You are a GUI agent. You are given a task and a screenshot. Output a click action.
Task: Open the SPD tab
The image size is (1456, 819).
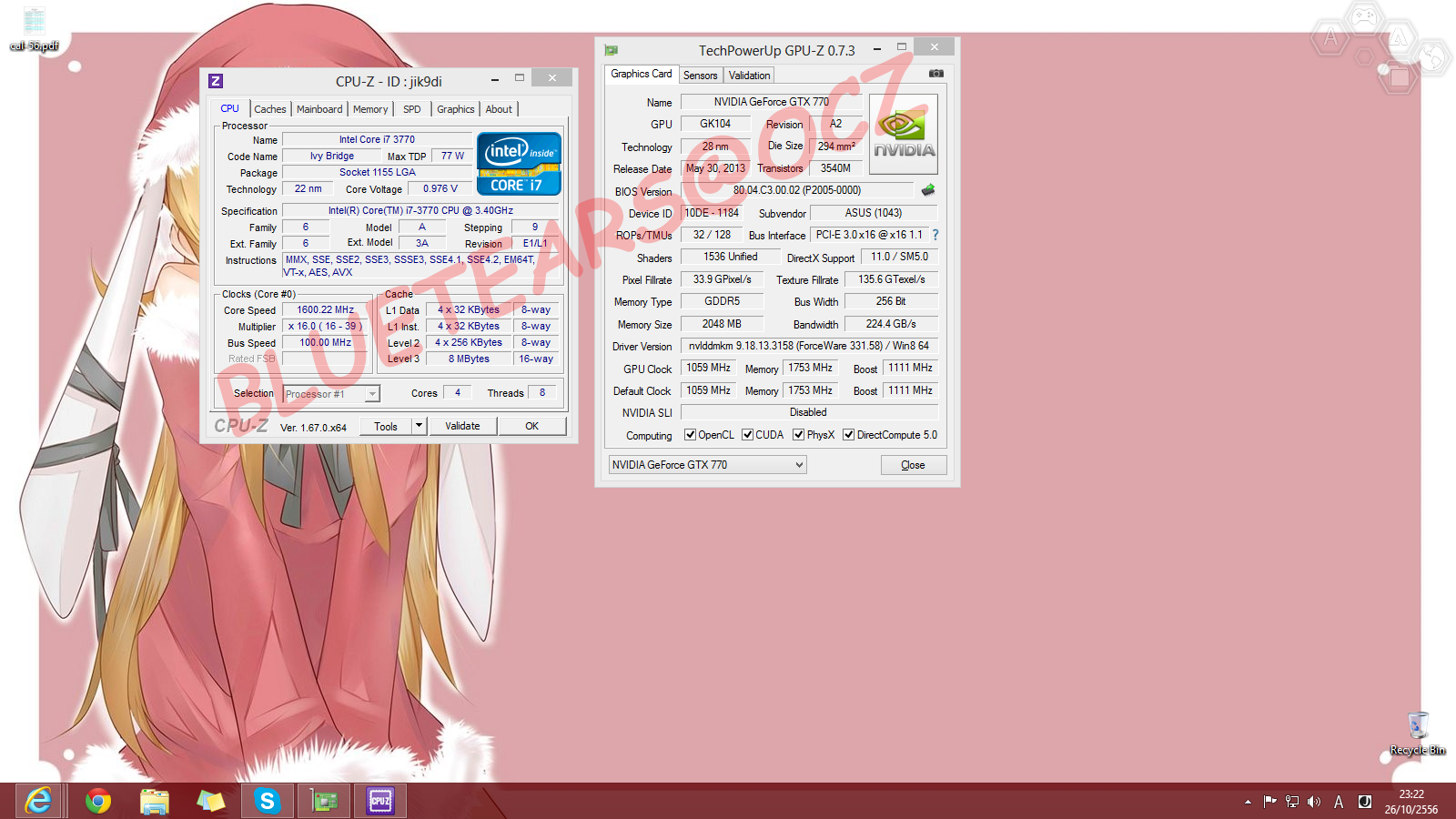click(x=412, y=109)
